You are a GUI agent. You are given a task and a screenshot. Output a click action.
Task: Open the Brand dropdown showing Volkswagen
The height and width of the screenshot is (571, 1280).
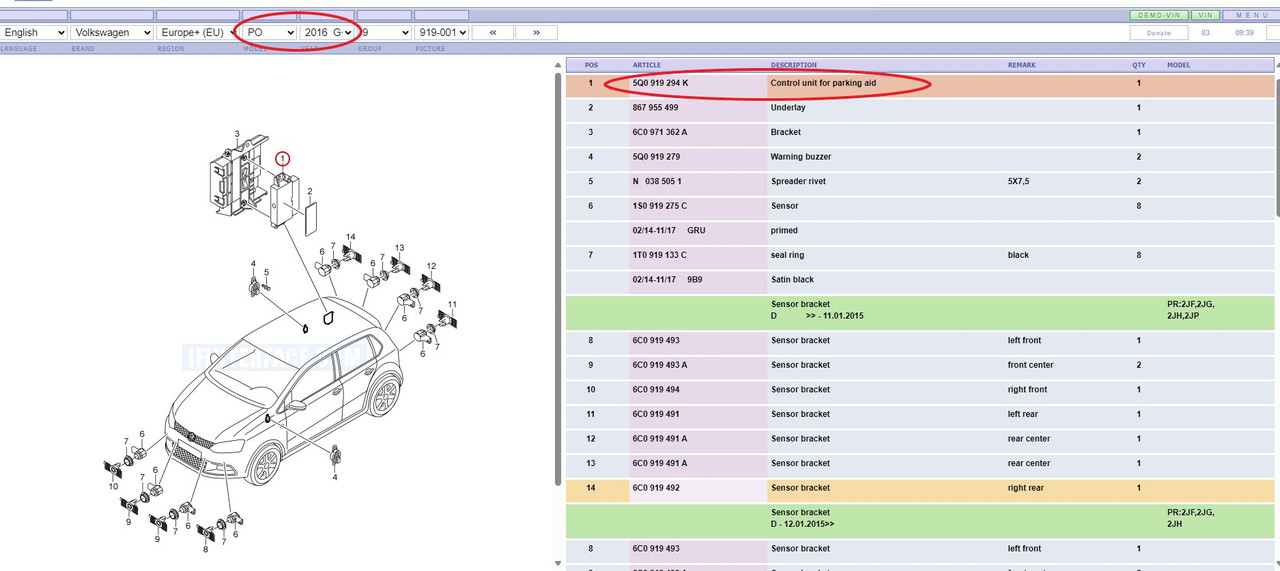111,32
